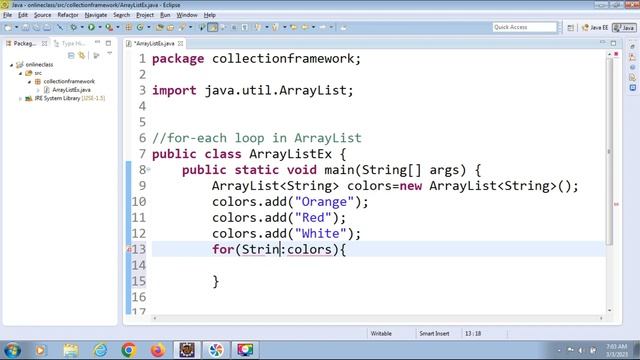Image resolution: width=640 pixels, height=360 pixels.
Task: Open the Debug dropdown arrow
Action: pyautogui.click(x=82, y=27)
